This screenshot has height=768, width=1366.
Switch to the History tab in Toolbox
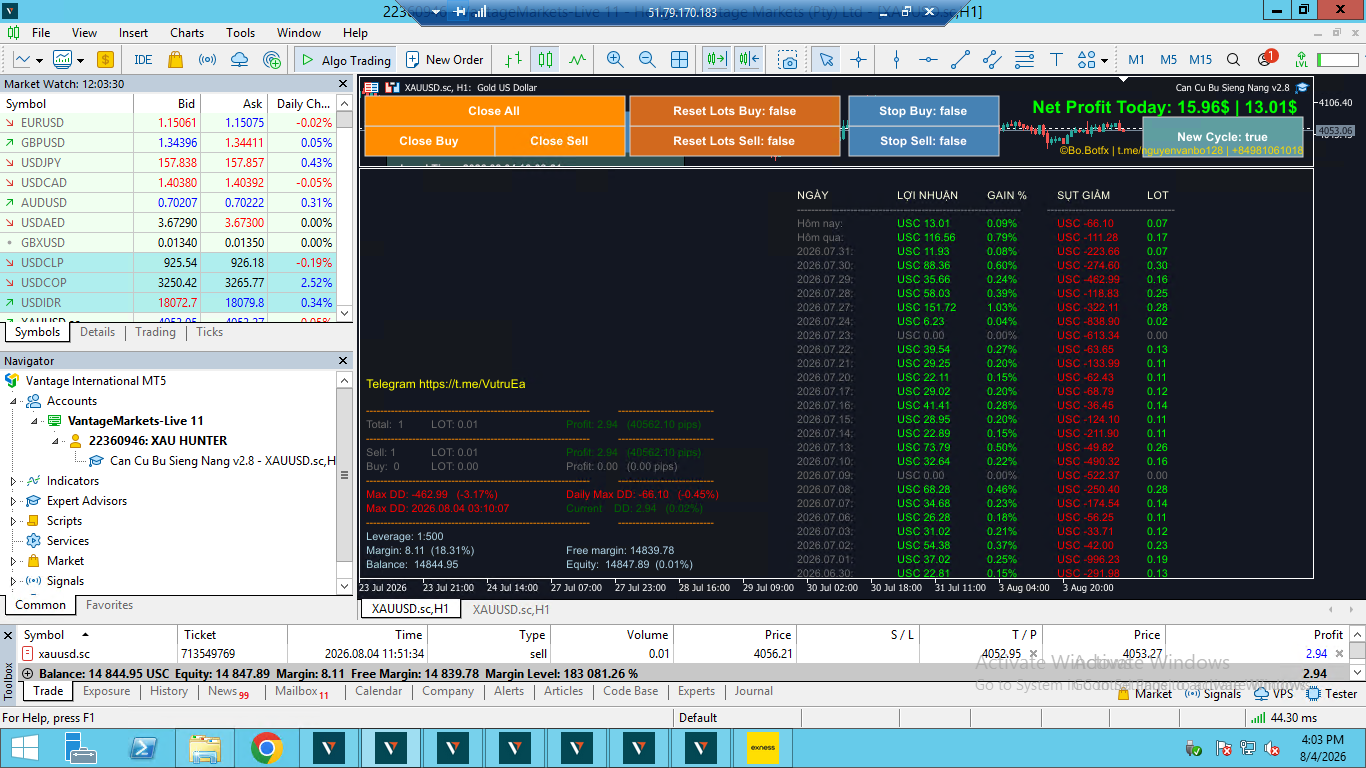(169, 691)
